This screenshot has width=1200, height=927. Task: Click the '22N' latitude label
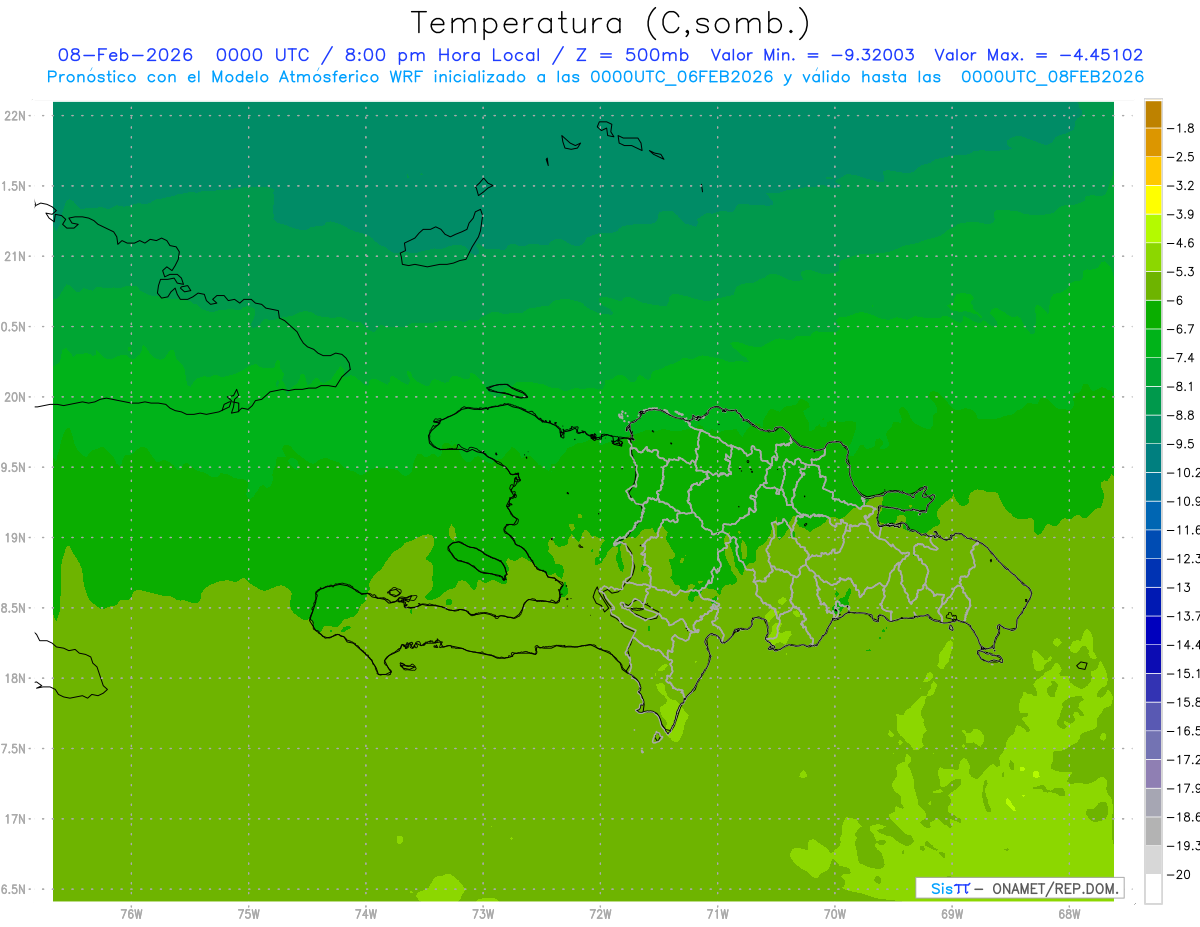tap(16, 116)
